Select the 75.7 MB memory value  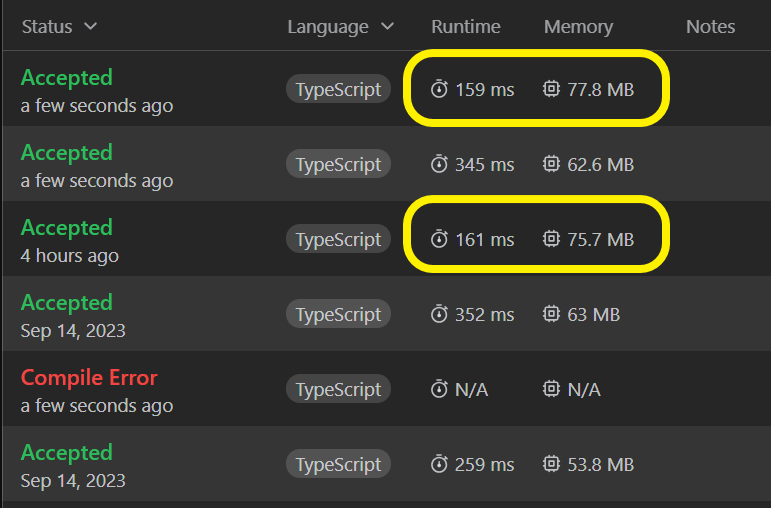(x=601, y=239)
